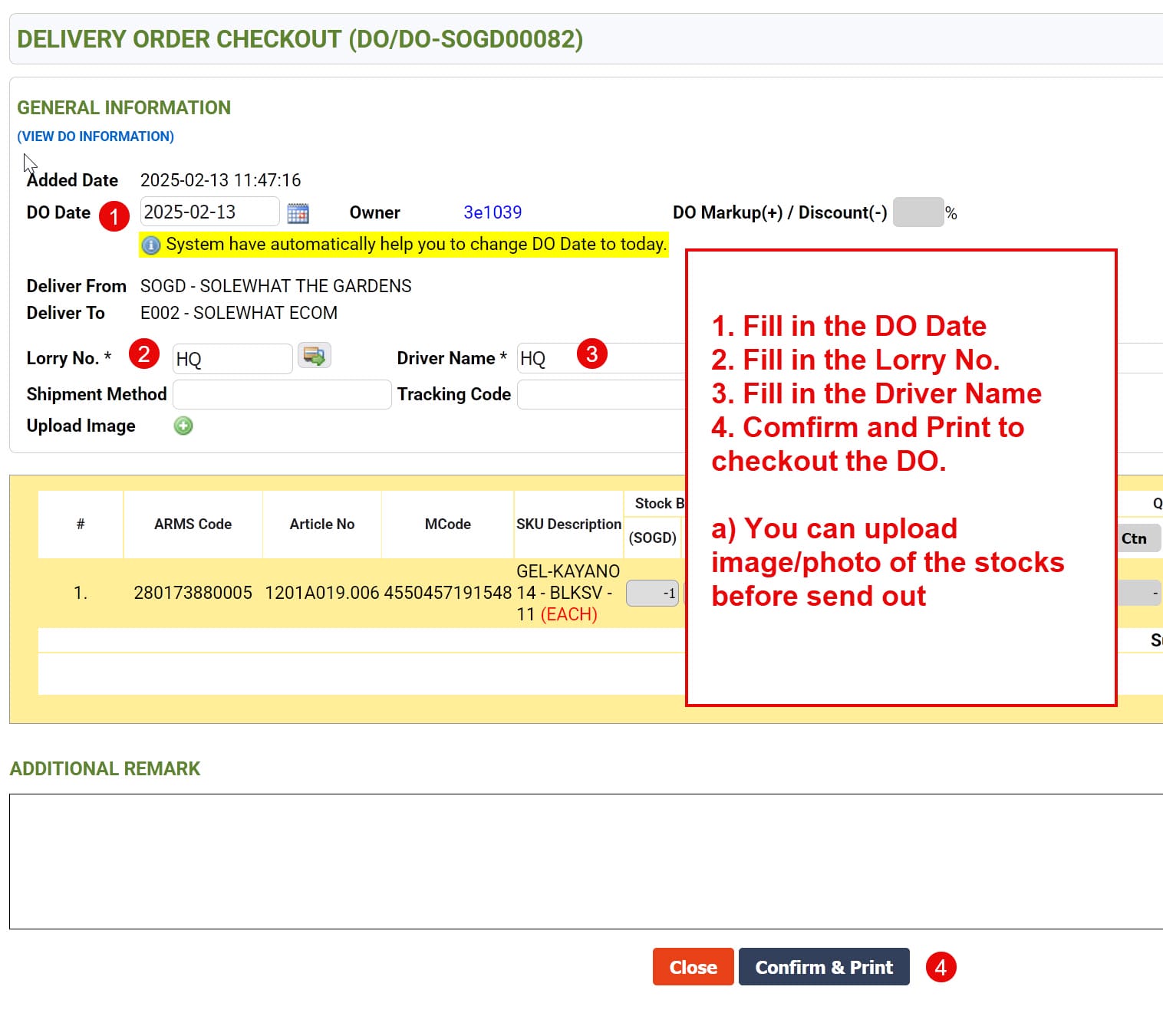Viewport: 1163px width, 1036px height.
Task: Click the lorry lookup icon beside Lorry No.
Action: pos(314,356)
